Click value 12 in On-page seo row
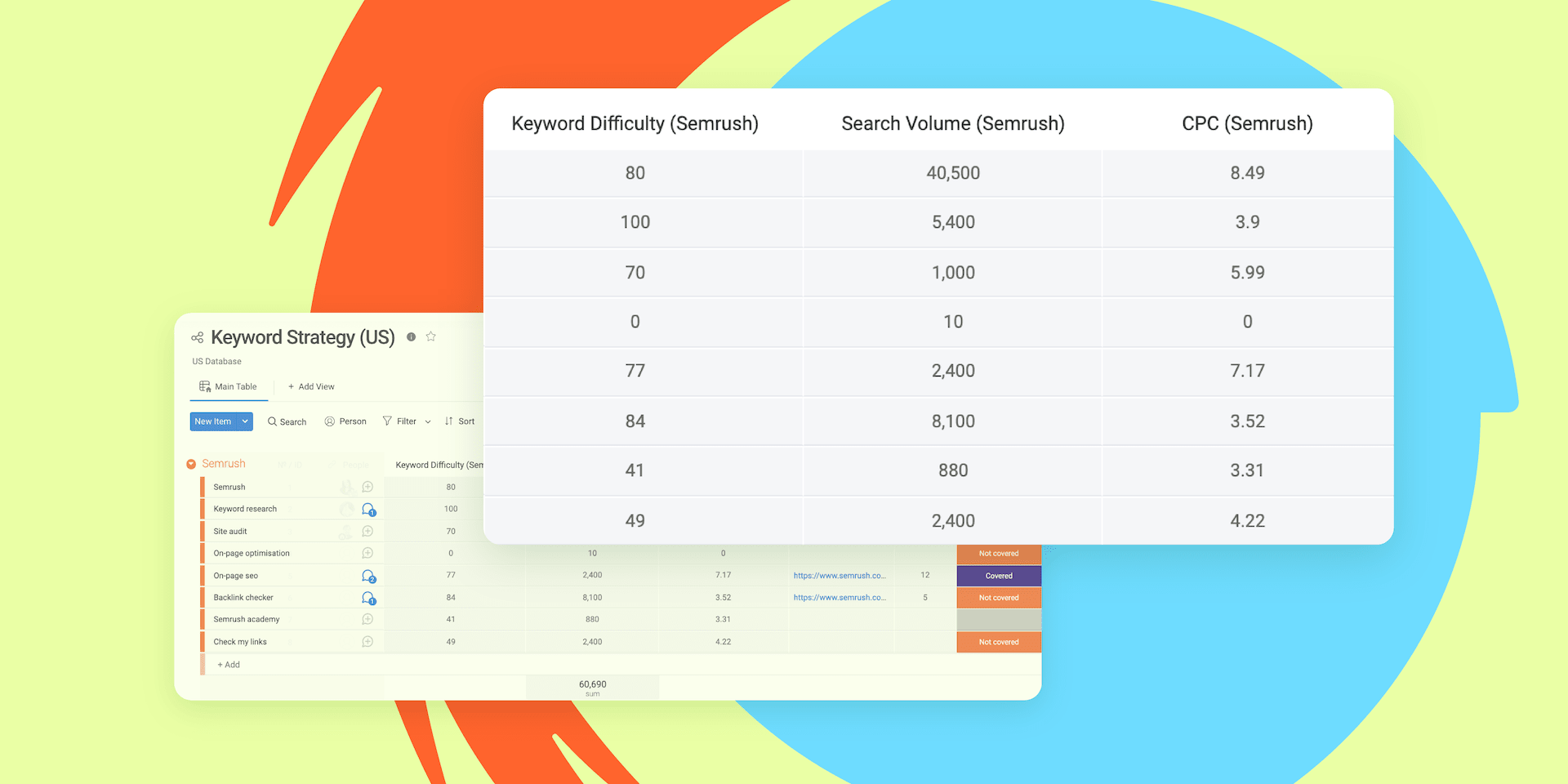 [925, 576]
